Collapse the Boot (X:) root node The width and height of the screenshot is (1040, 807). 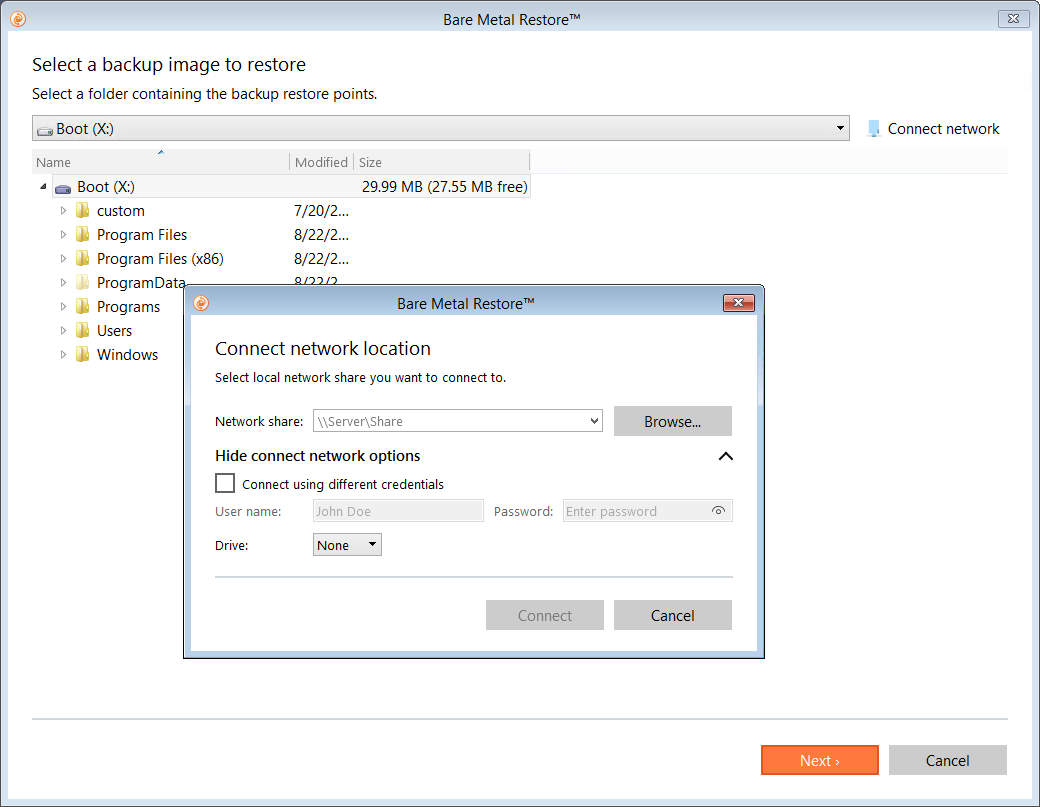43,187
